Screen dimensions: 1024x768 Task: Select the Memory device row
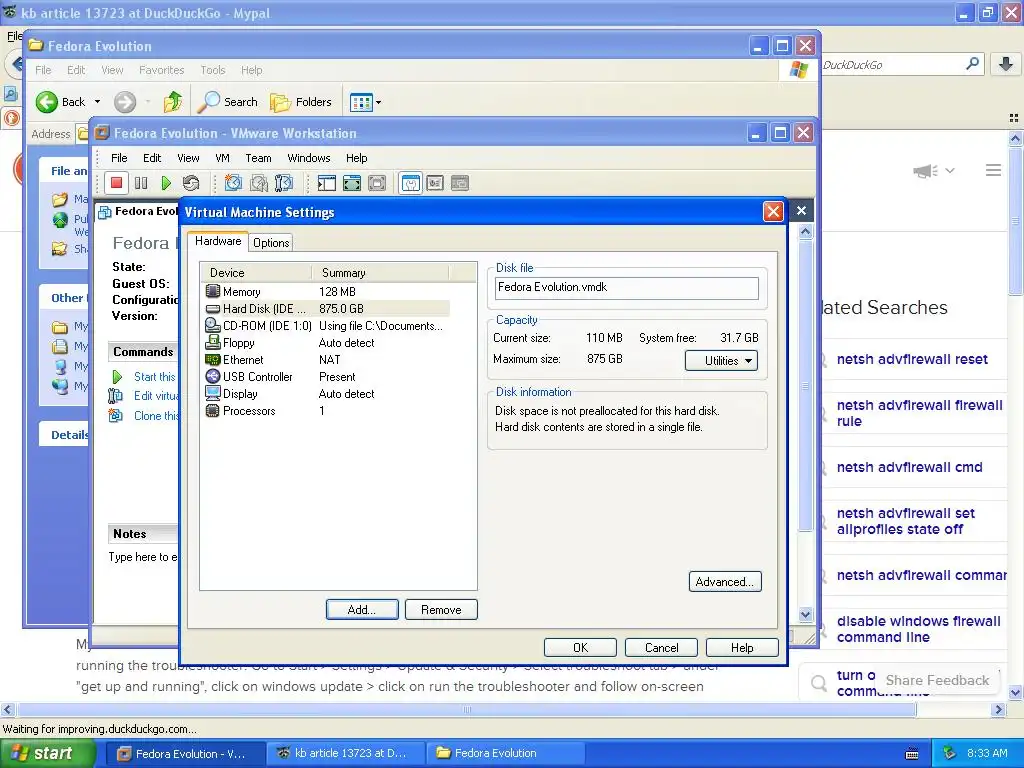pos(327,292)
